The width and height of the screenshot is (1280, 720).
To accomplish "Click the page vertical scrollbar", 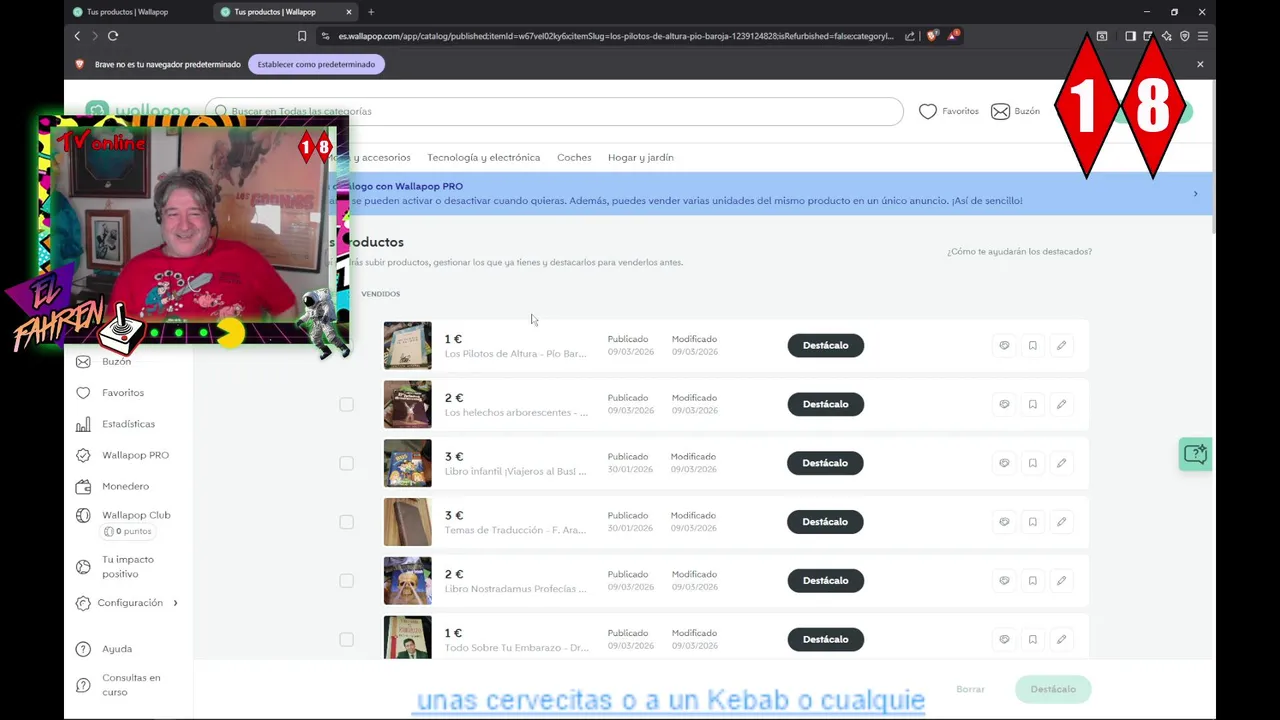I will tap(1212, 160).
